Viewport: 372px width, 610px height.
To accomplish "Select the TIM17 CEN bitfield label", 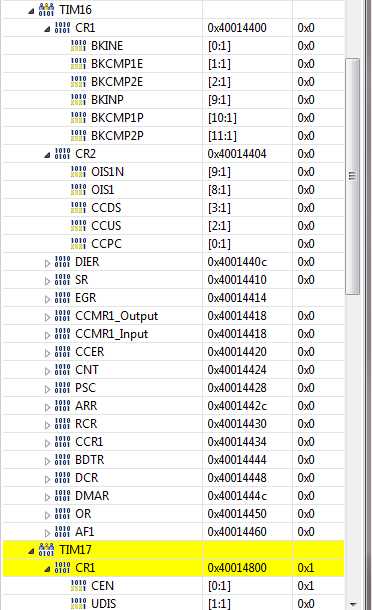I will pyautogui.click(x=102, y=585).
